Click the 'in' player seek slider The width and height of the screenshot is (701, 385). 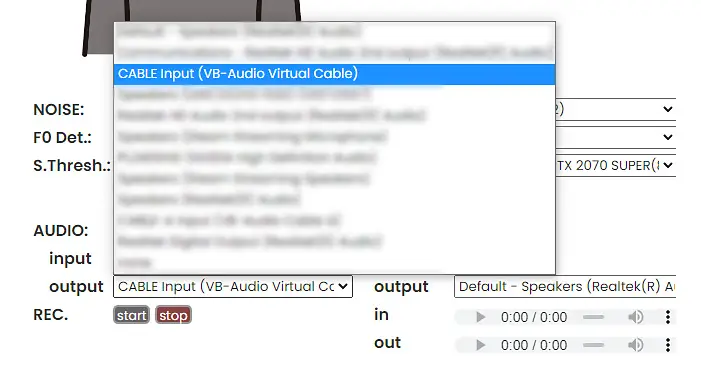click(x=594, y=317)
